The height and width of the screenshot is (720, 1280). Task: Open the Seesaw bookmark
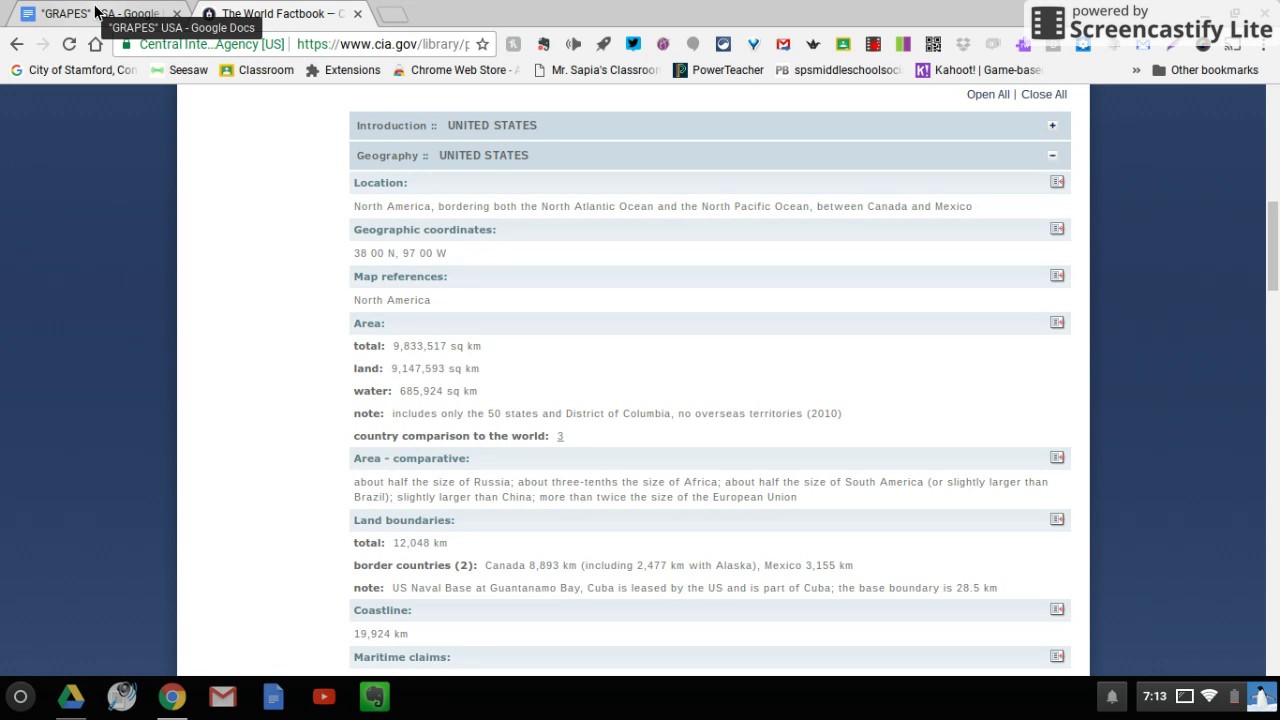pyautogui.click(x=179, y=70)
